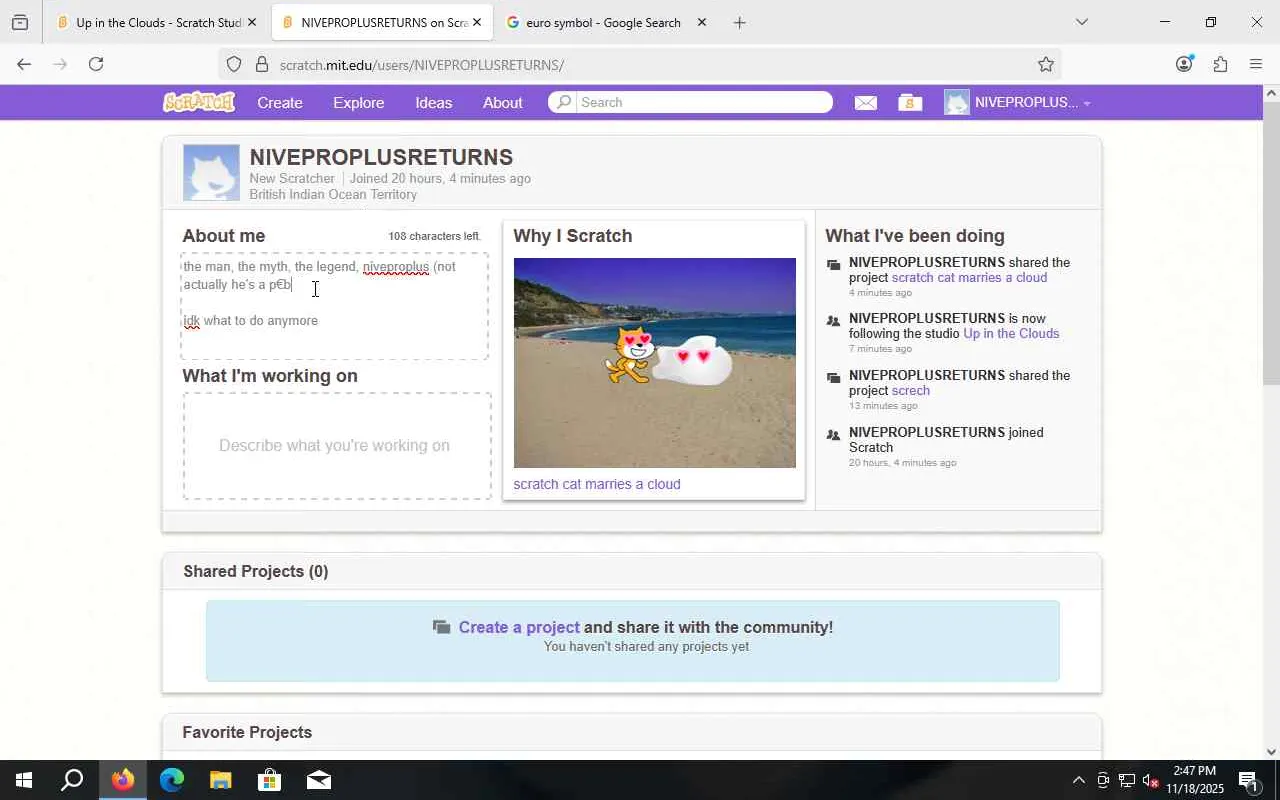
Task: Open the About menu item
Action: pos(502,102)
